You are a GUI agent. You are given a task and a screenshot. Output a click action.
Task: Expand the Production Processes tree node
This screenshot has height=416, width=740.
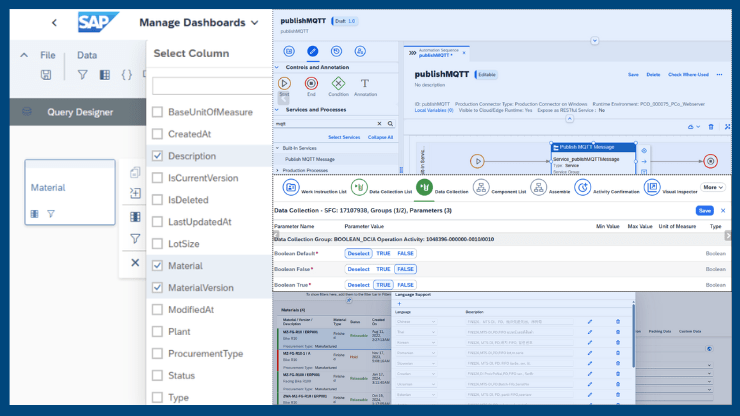[x=278, y=170]
